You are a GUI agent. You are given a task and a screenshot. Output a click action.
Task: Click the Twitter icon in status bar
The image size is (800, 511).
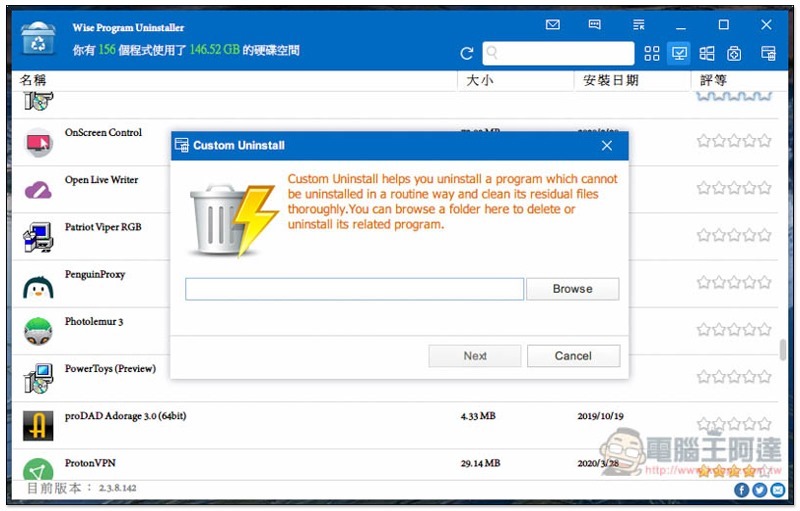[x=759, y=490]
